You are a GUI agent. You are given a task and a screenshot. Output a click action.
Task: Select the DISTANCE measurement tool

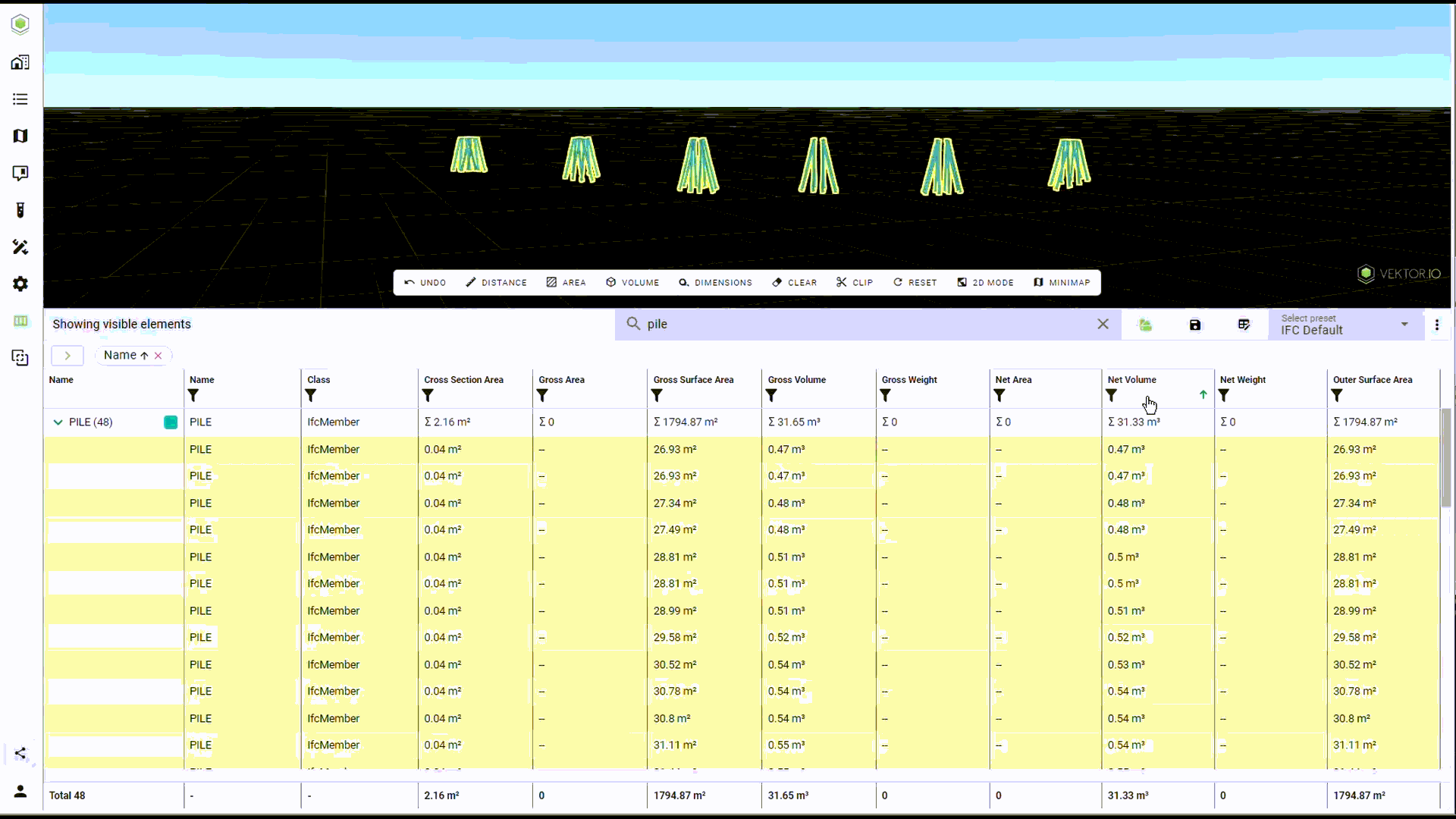point(496,282)
